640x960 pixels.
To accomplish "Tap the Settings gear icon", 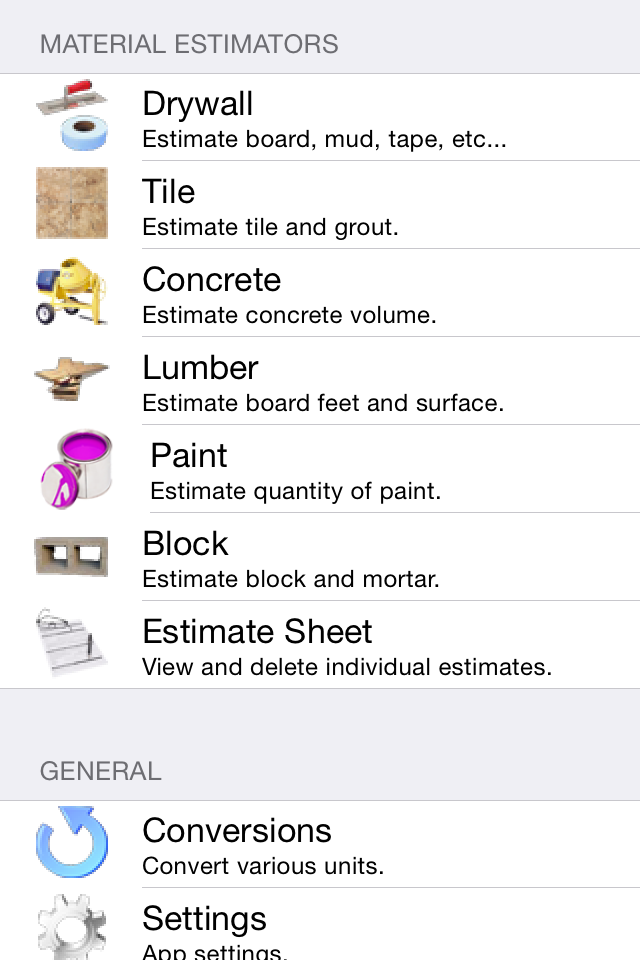I will pyautogui.click(x=72, y=927).
